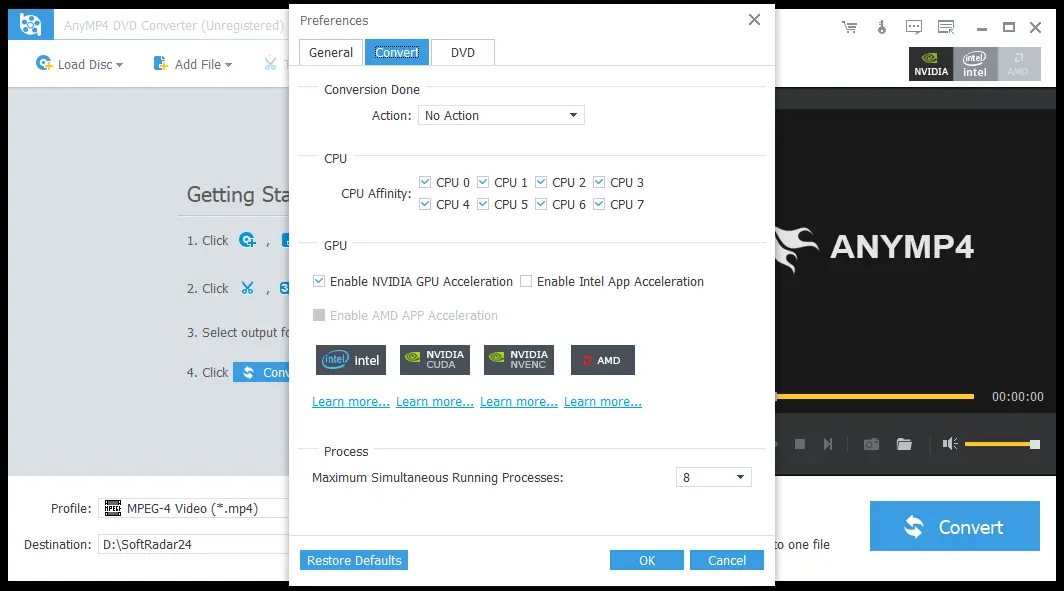Viewport: 1064px width, 591px height.
Task: Click the scissors clip icon in toolbar
Action: [270, 64]
